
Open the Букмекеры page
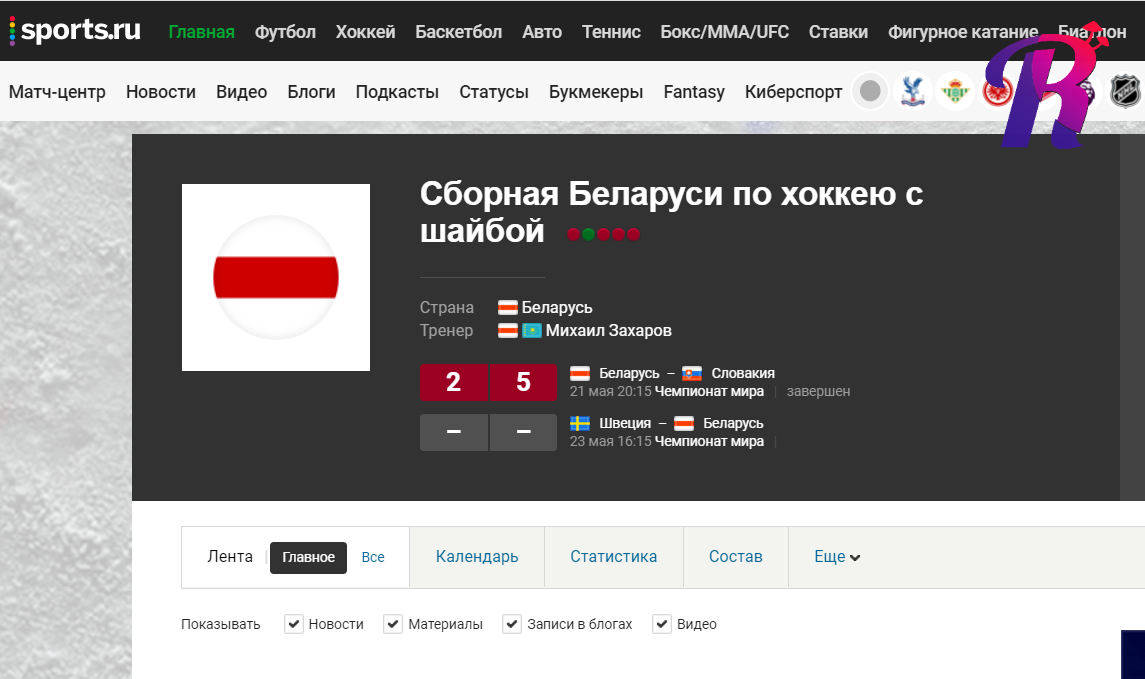pyautogui.click(x=596, y=92)
